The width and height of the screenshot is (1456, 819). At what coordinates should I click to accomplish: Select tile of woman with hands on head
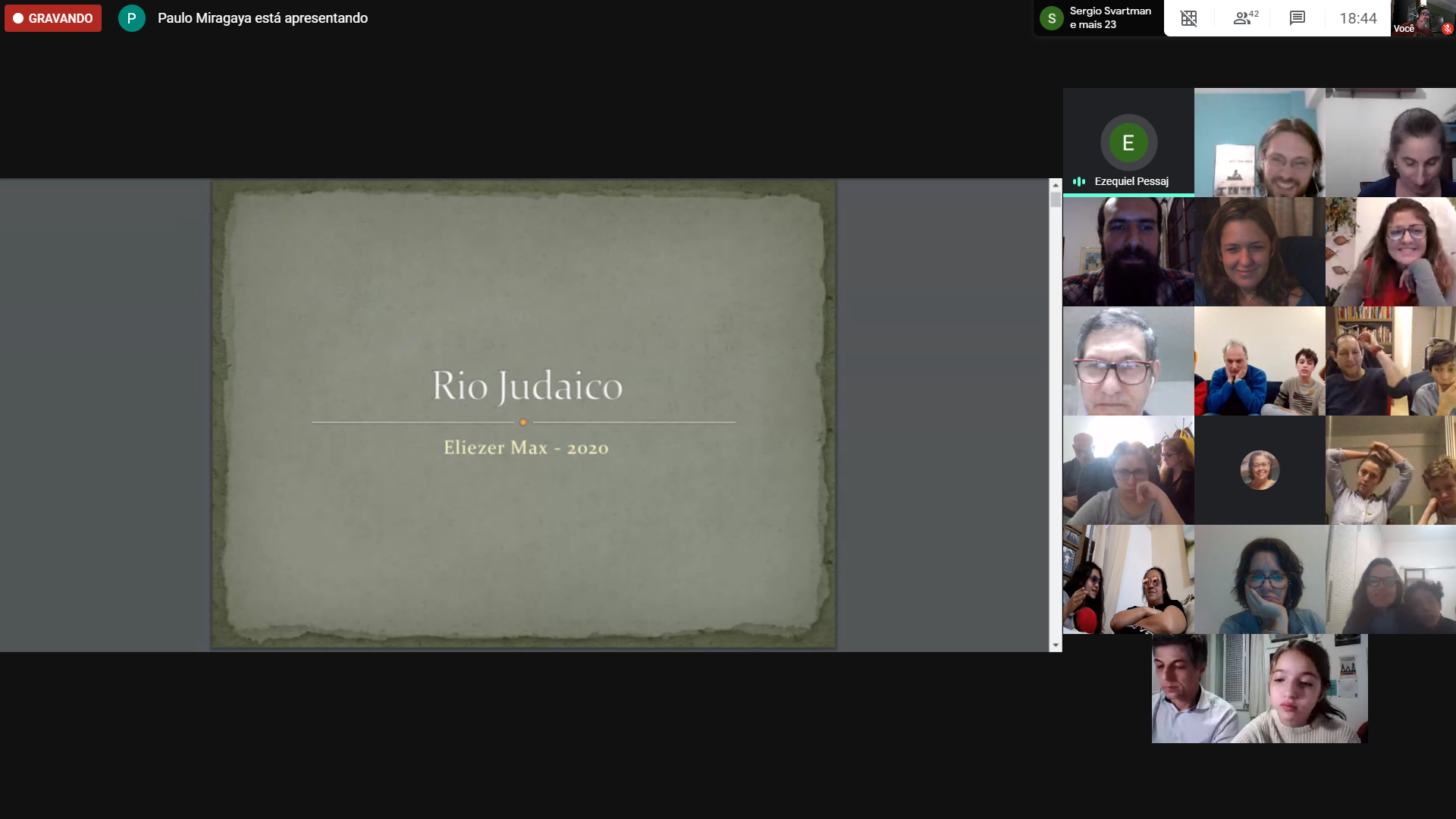(1391, 470)
